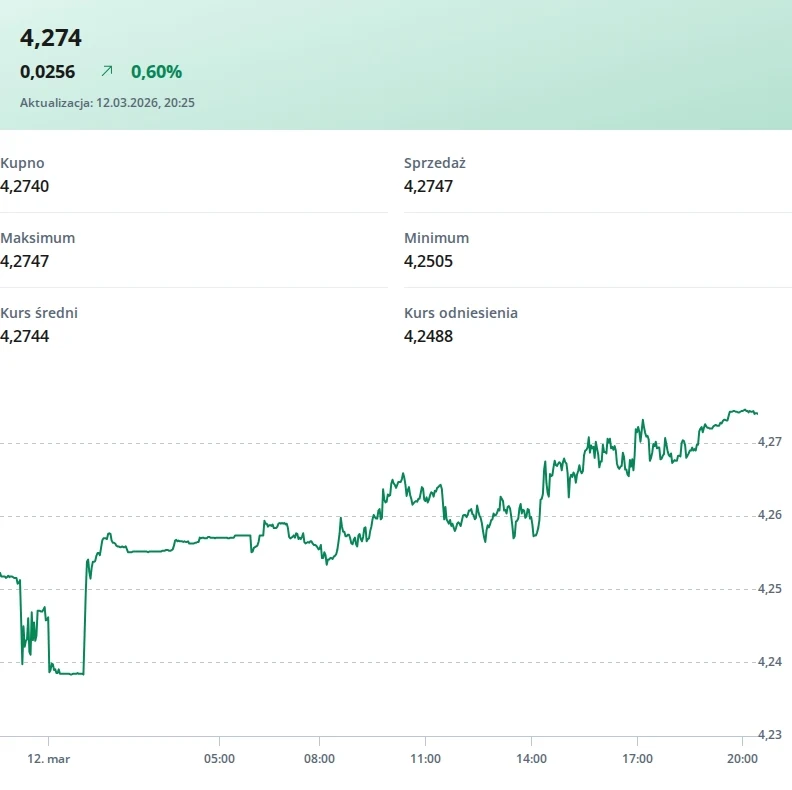Click the 0,0256 absolute change value

(x=48, y=72)
